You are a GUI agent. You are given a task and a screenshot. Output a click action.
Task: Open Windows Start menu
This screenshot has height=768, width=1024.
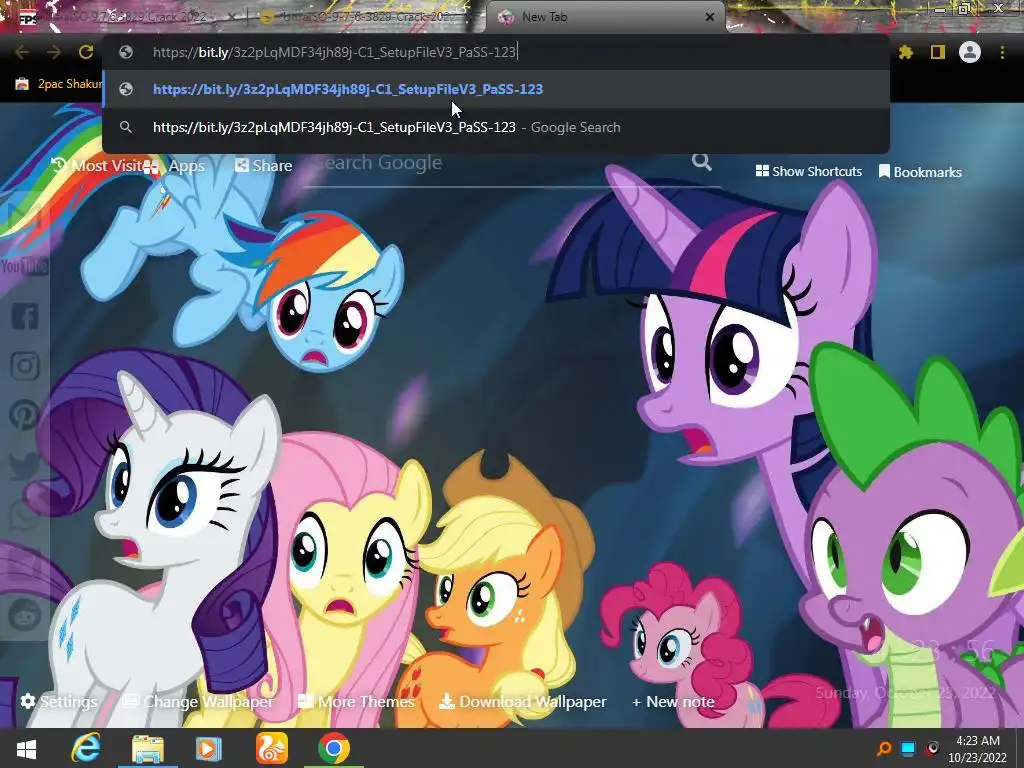[26, 749]
